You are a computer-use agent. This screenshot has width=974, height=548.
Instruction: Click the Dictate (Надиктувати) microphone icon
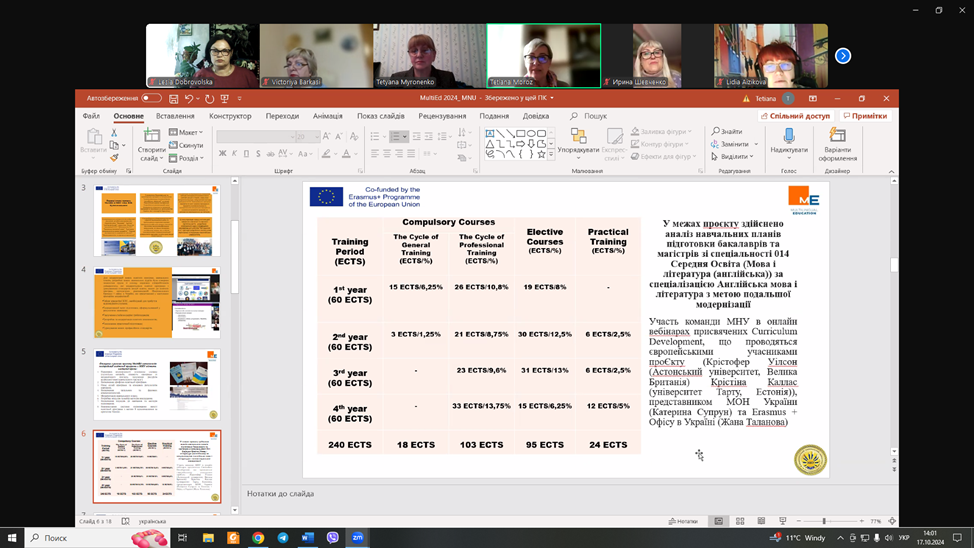pos(789,137)
